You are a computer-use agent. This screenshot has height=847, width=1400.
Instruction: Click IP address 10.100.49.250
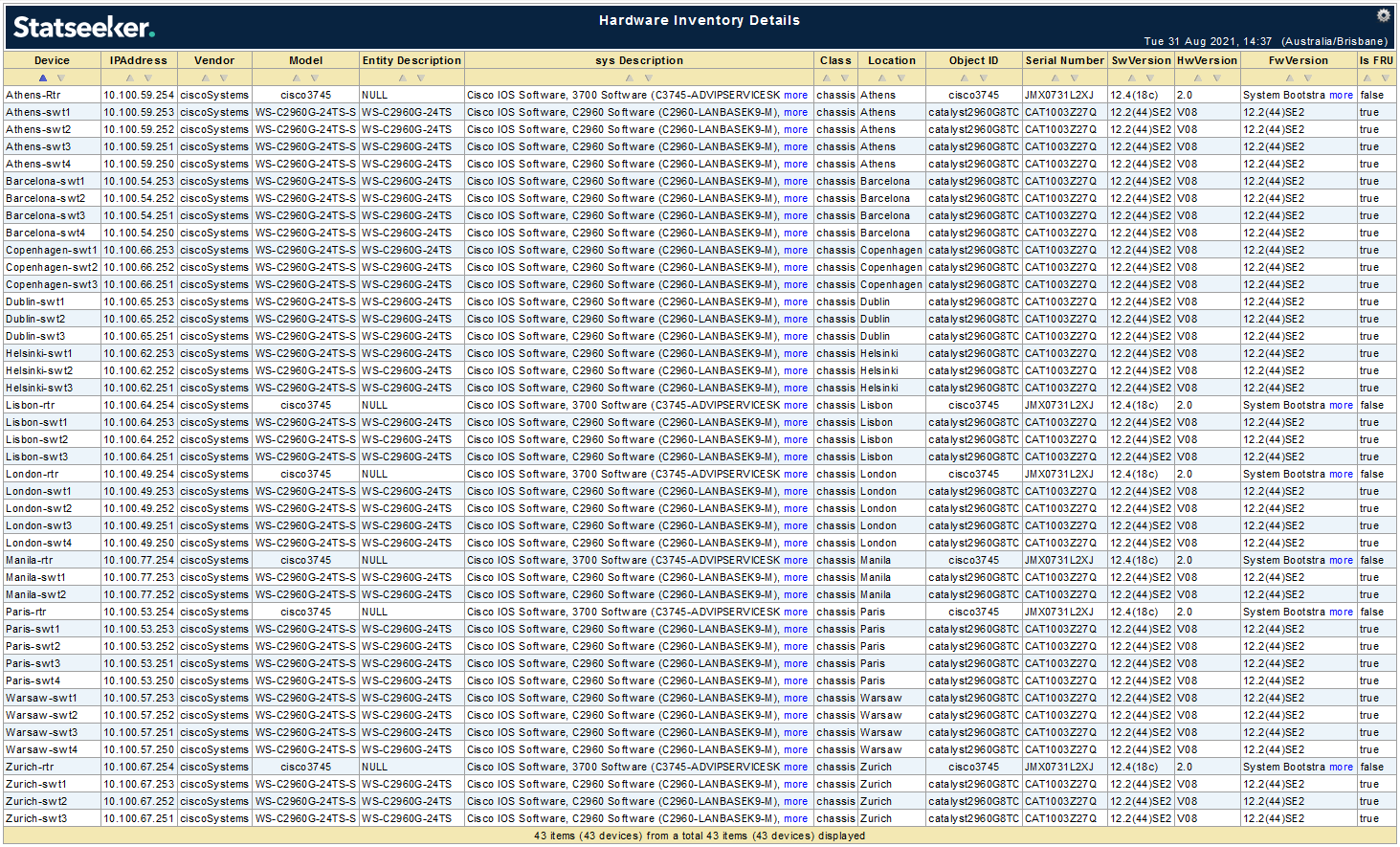point(139,543)
